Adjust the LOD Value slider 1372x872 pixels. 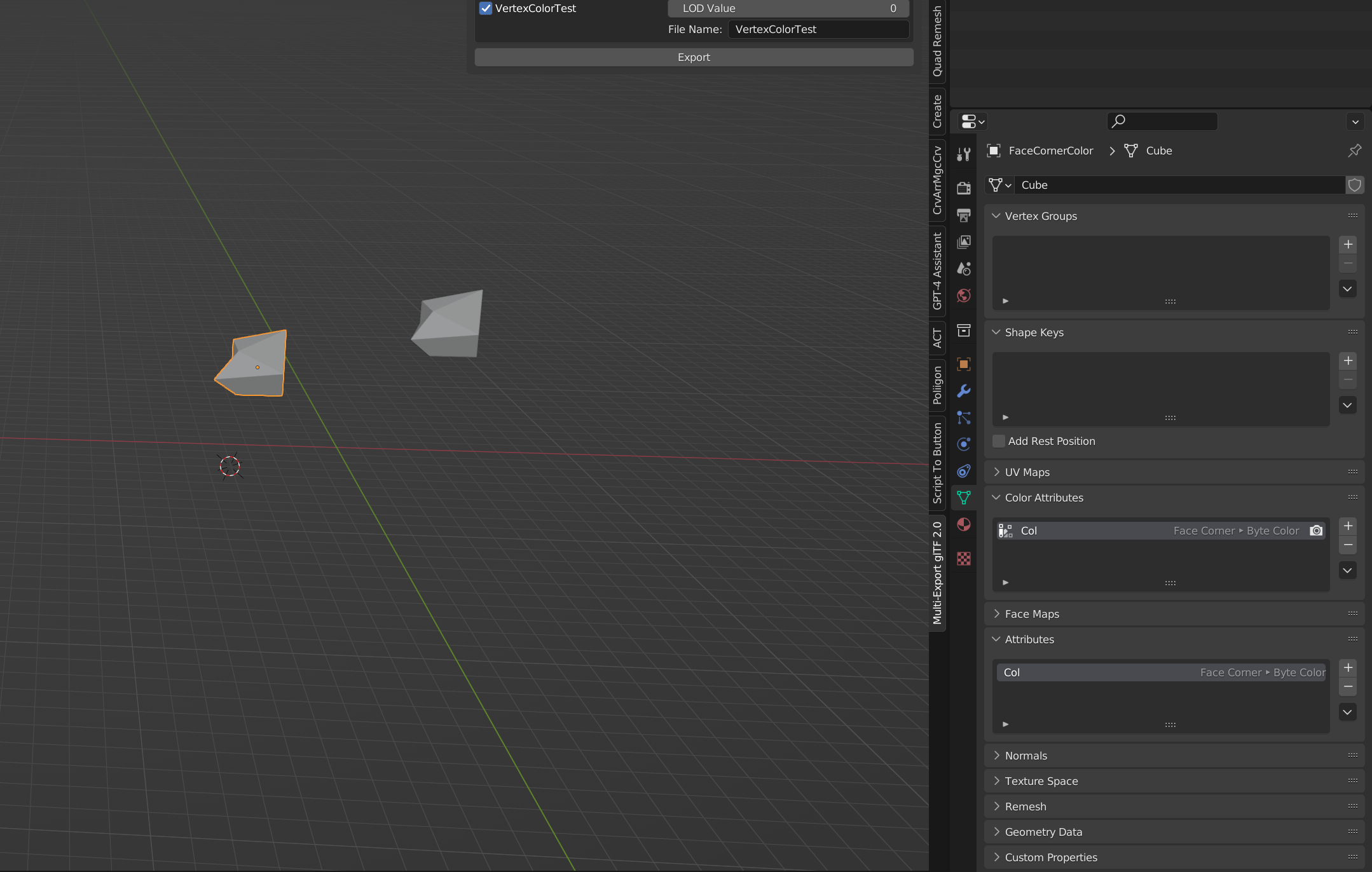pos(787,8)
